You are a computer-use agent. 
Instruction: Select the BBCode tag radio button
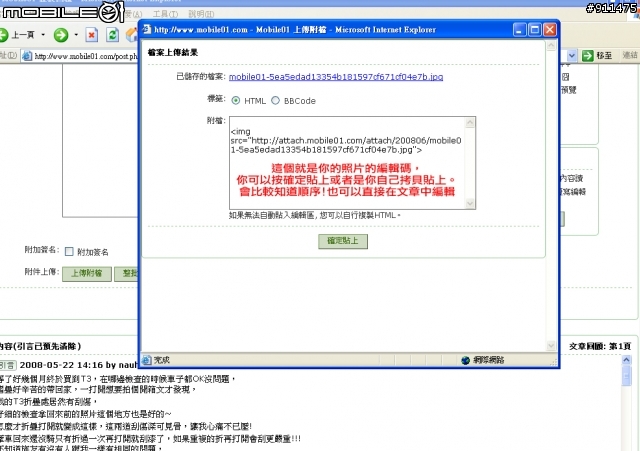276,100
